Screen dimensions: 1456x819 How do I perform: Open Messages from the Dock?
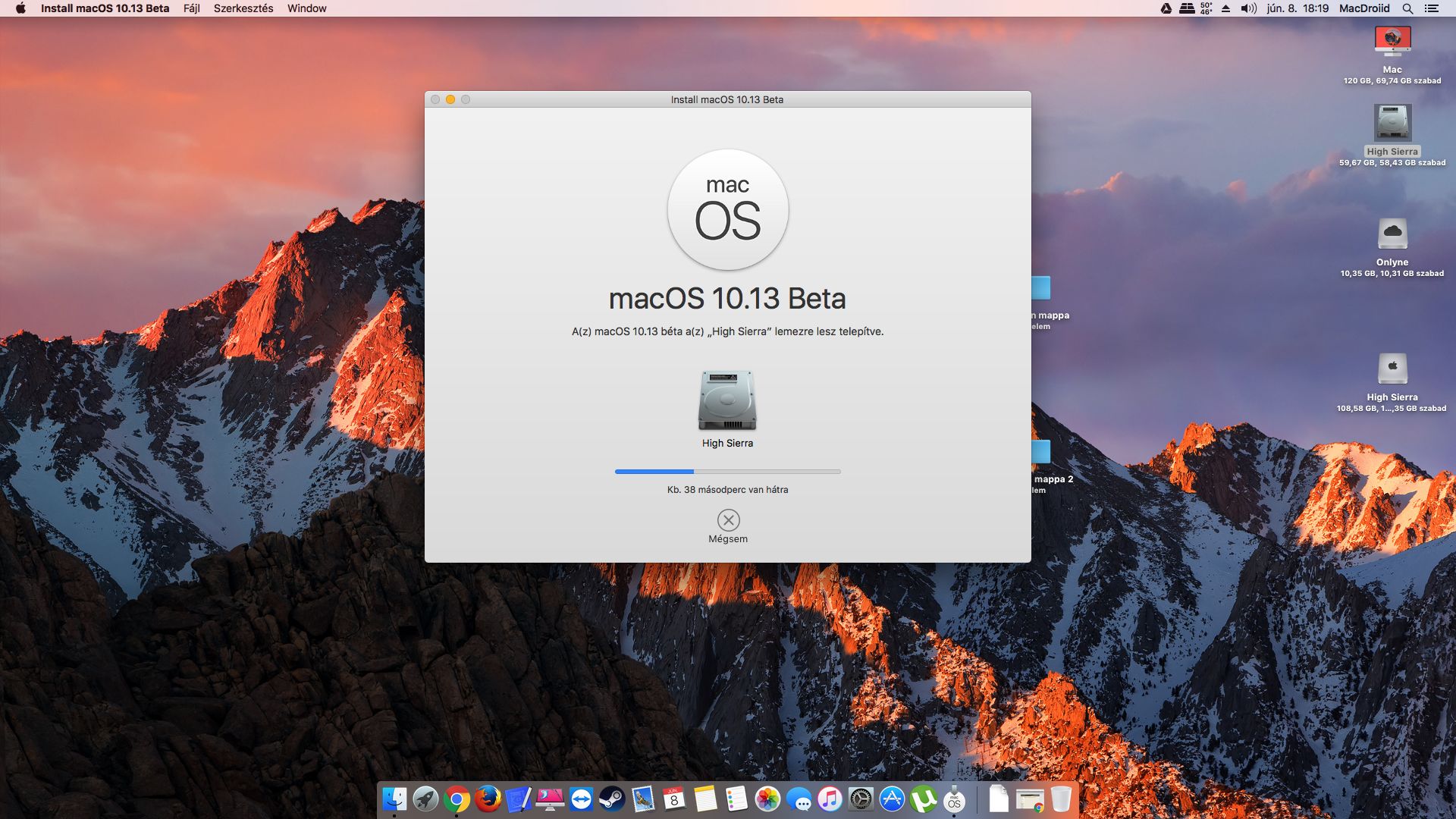pos(799,799)
